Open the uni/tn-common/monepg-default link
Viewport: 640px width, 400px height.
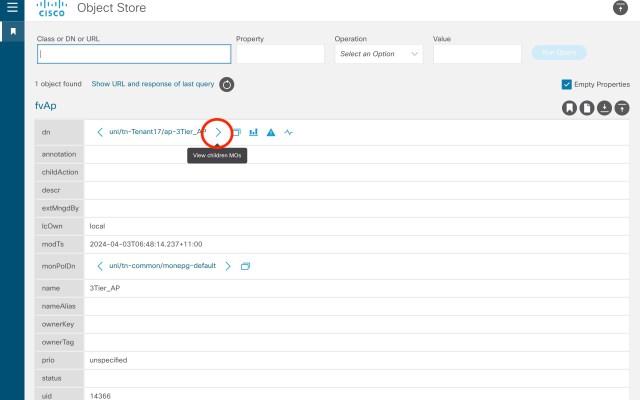163,266
